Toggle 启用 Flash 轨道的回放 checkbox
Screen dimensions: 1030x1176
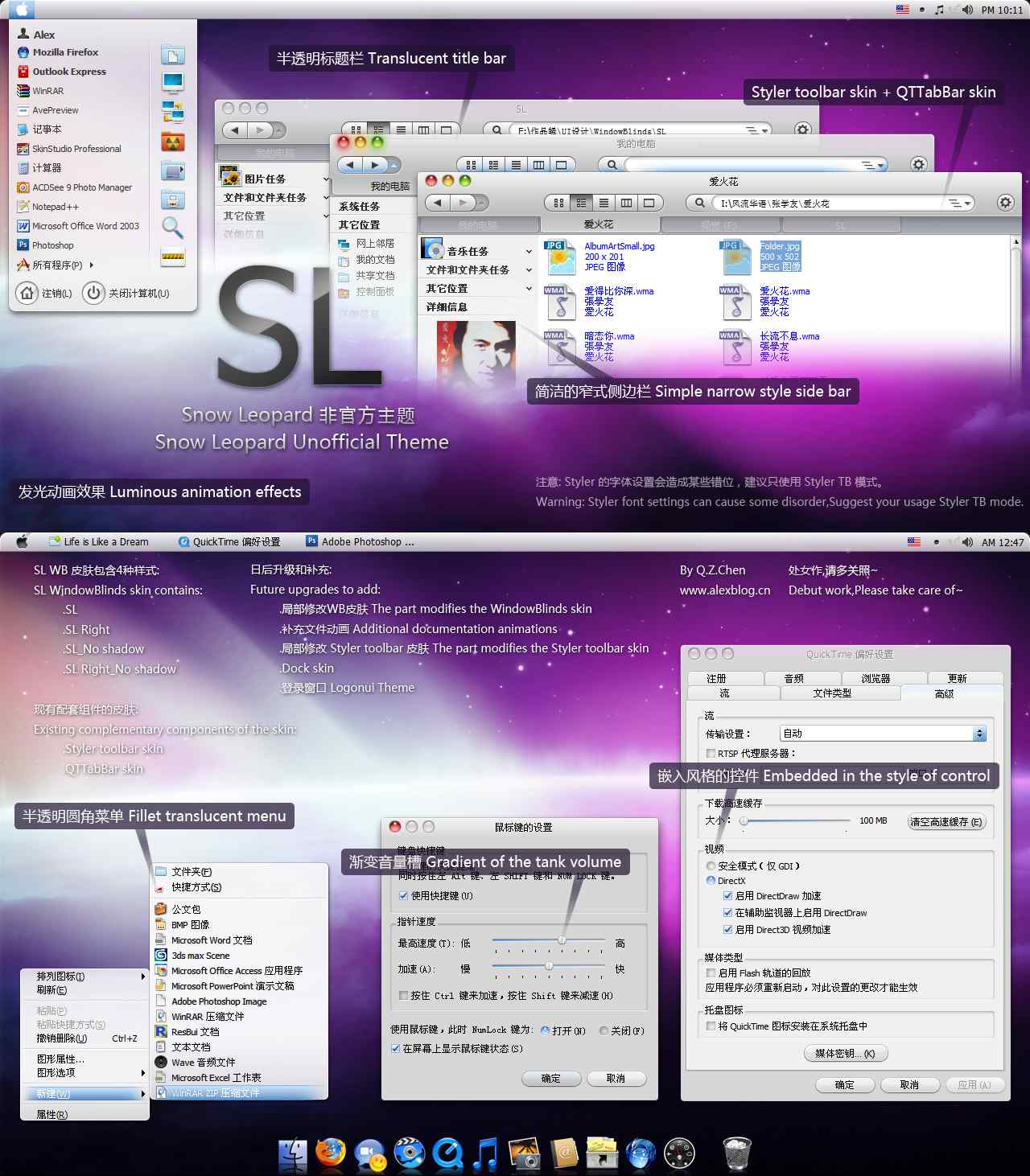[711, 972]
